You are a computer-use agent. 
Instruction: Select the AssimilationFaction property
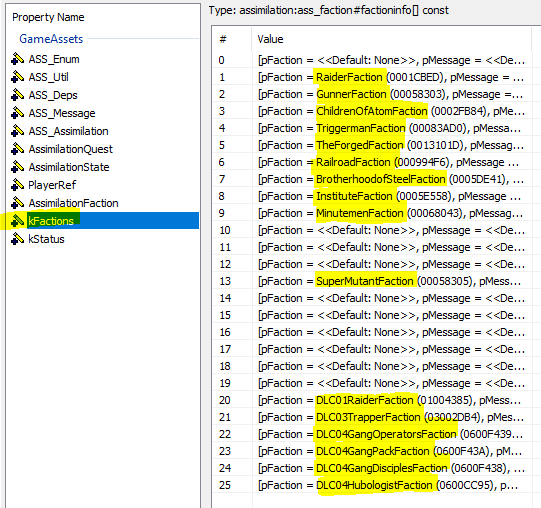tap(73, 203)
